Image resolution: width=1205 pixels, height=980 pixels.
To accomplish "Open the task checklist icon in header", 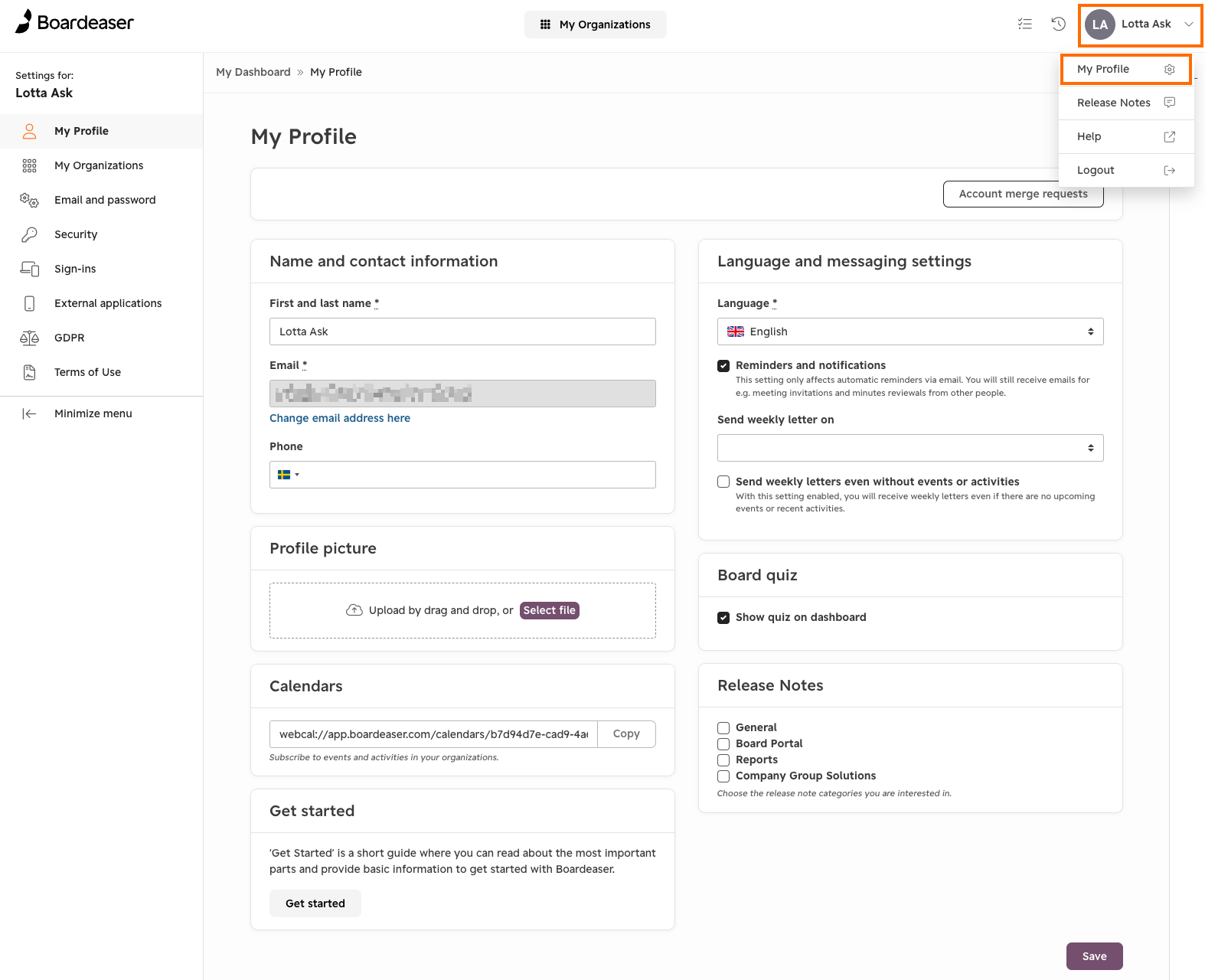I will pos(1025,24).
